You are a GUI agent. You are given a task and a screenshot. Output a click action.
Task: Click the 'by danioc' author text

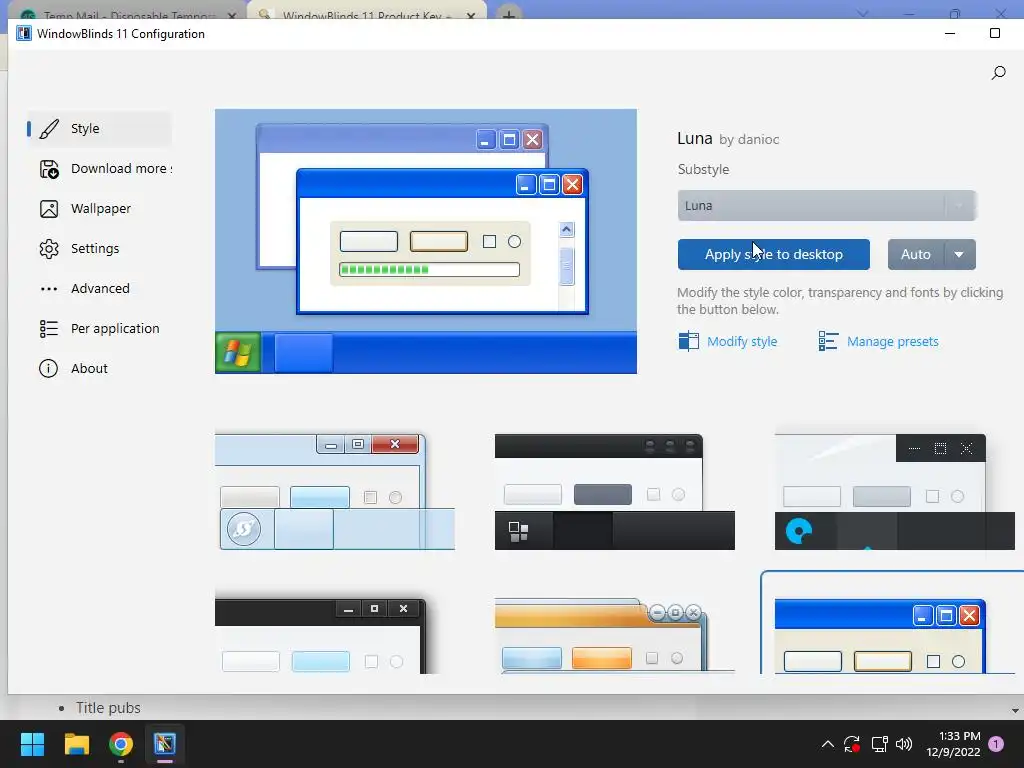[749, 139]
